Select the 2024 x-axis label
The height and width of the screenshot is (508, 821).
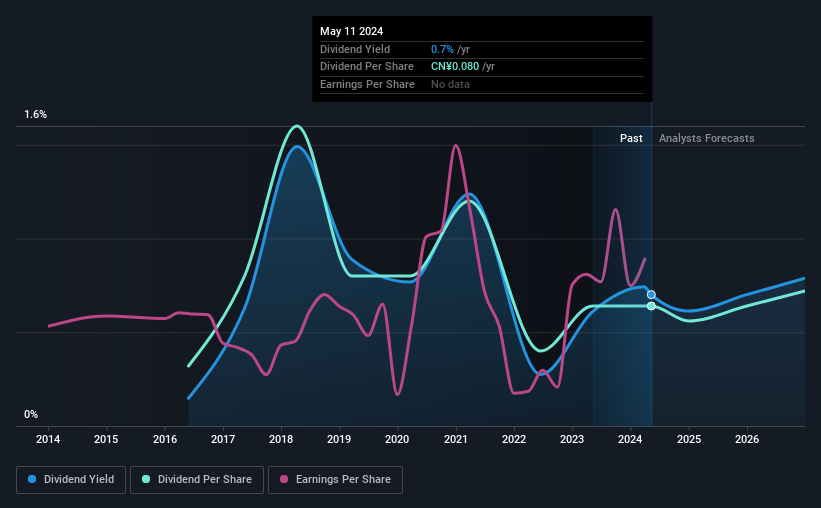pos(630,439)
